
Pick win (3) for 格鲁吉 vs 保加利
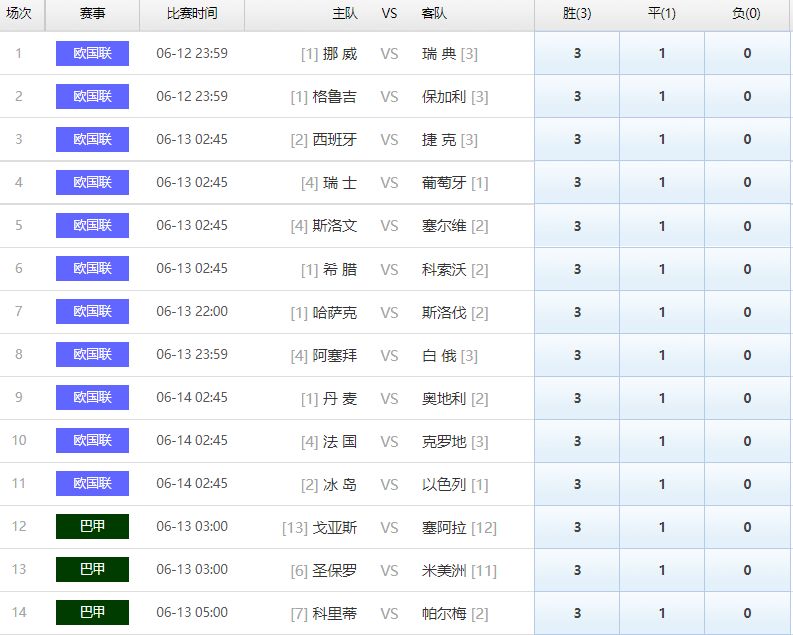577,96
